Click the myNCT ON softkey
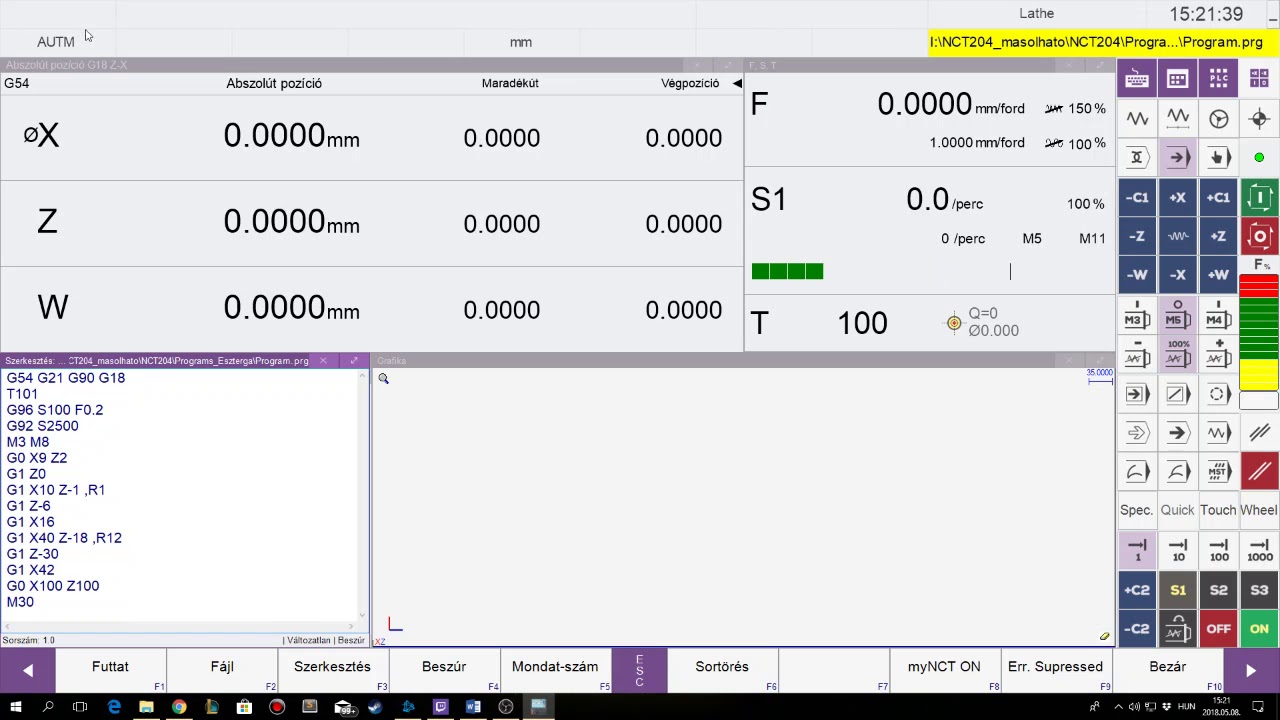 tap(944, 669)
